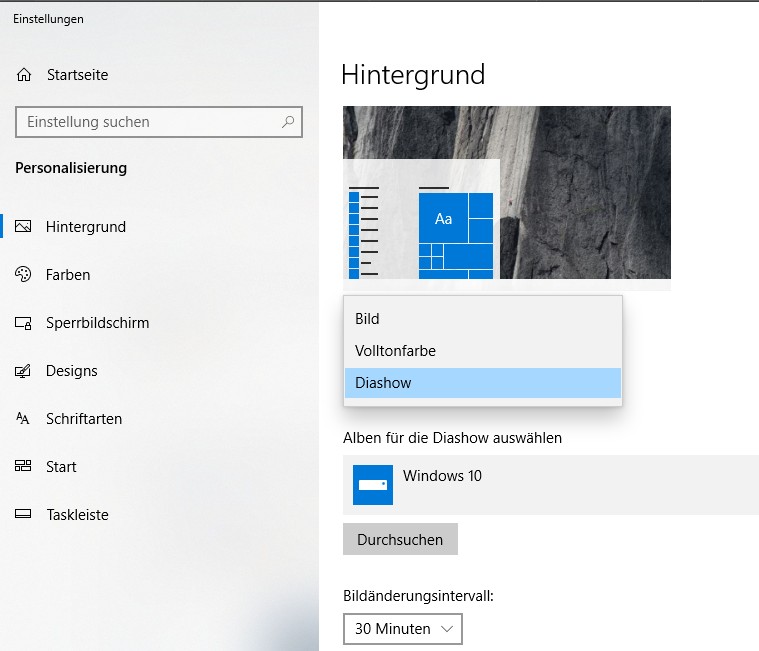Click into the Einstellung suchen field
This screenshot has width=759, height=651.
click(x=159, y=122)
